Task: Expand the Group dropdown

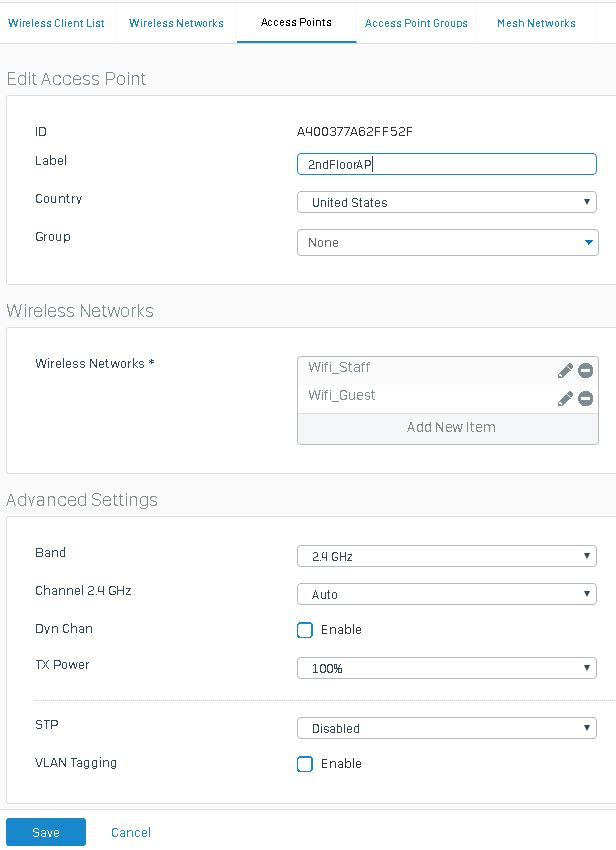Action: point(446,243)
